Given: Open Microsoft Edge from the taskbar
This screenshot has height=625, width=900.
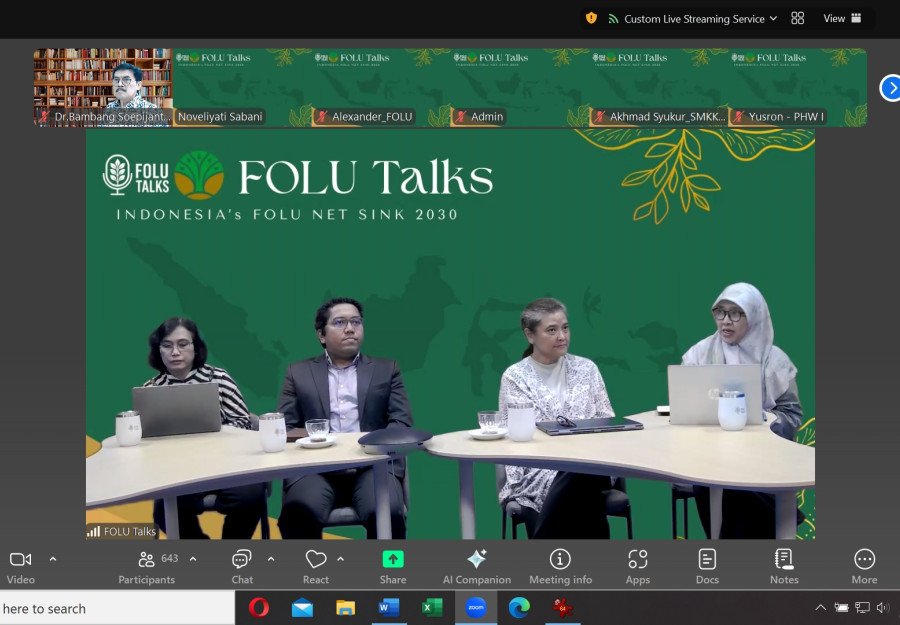Looking at the screenshot, I should click(519, 607).
